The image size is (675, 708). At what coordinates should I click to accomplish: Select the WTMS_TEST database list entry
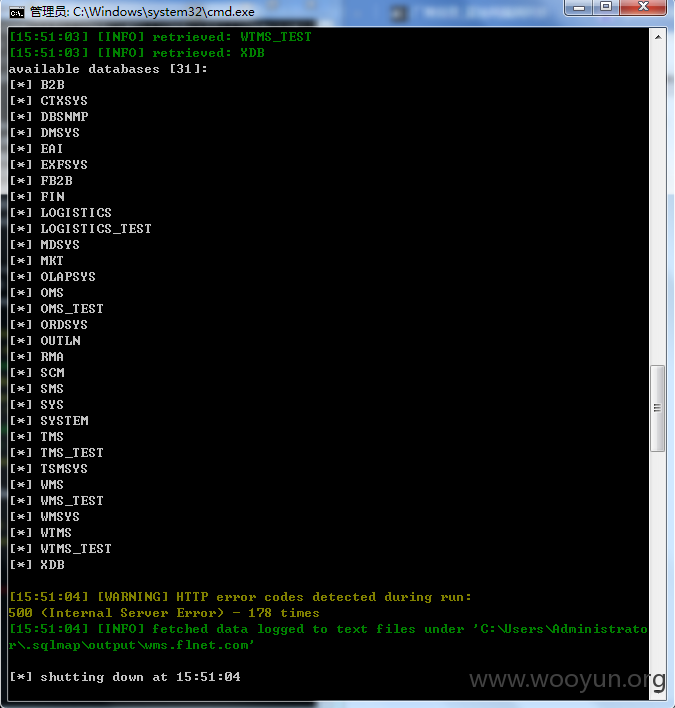[x=61, y=549]
